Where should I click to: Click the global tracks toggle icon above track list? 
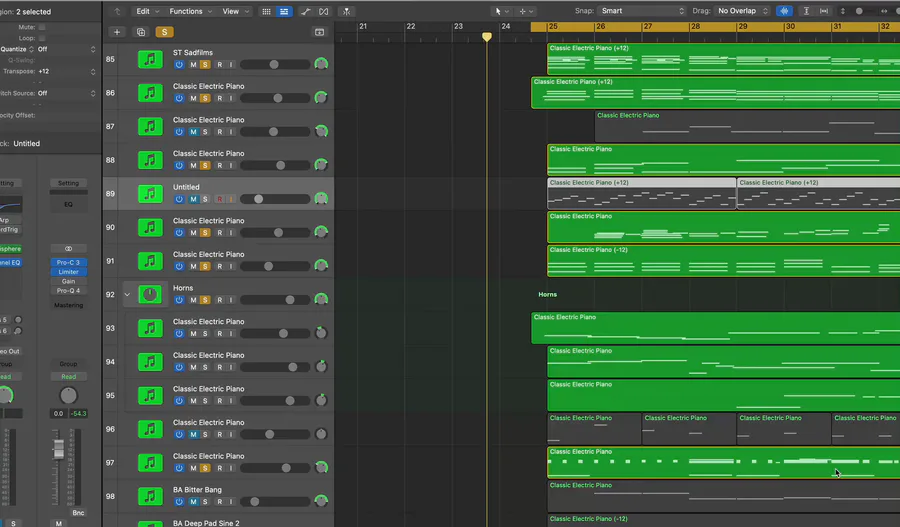tap(320, 32)
